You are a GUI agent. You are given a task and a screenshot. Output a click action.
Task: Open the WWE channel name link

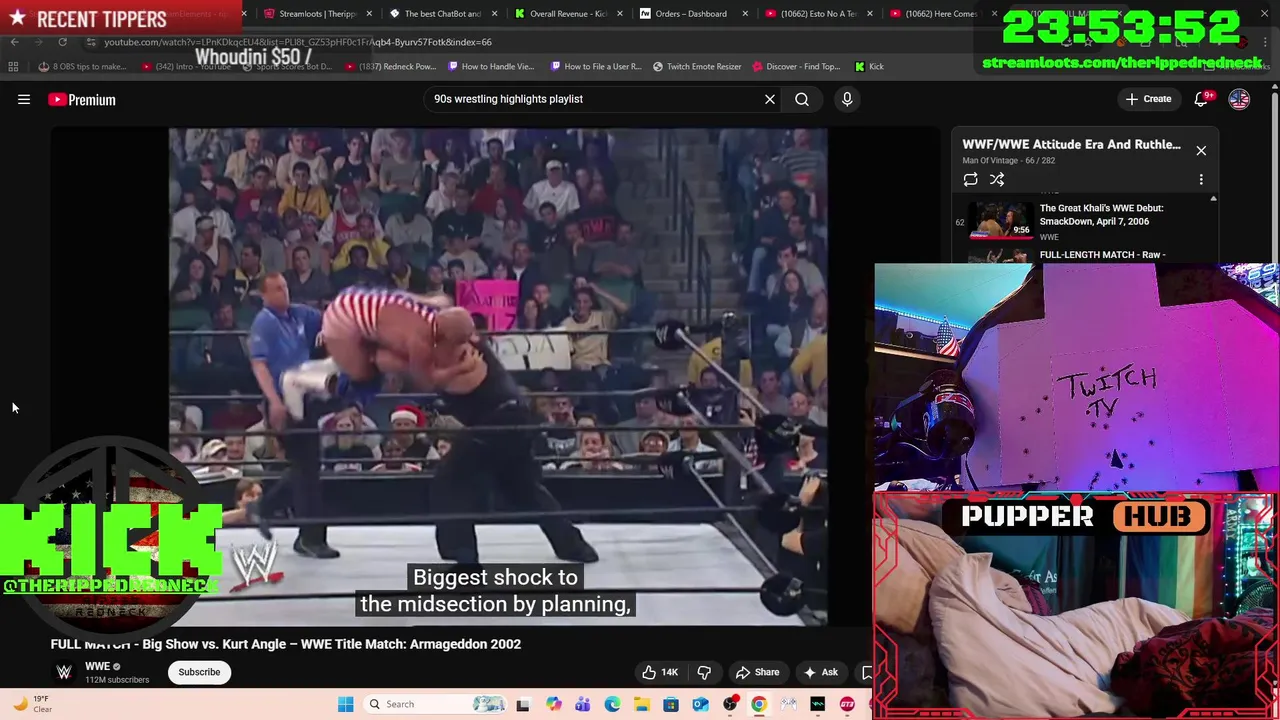click(97, 666)
